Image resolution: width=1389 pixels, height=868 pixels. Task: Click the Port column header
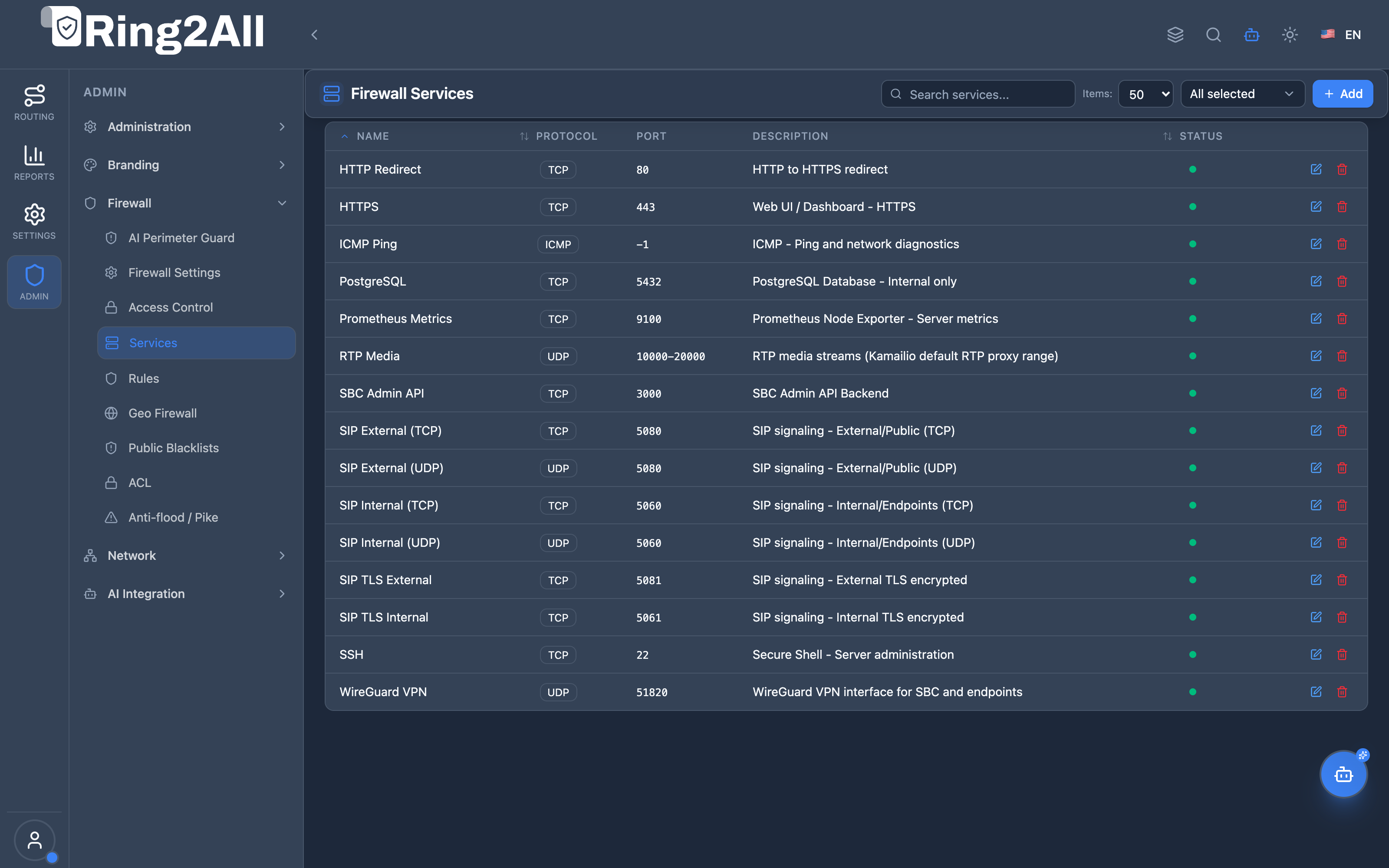coord(651,137)
